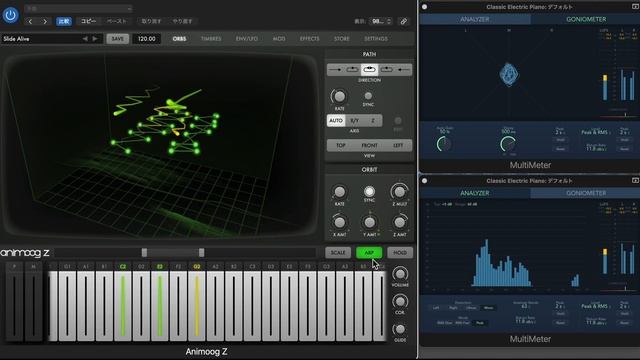
Task: Toggle the blue compare button in header
Action: pyautogui.click(x=64, y=21)
